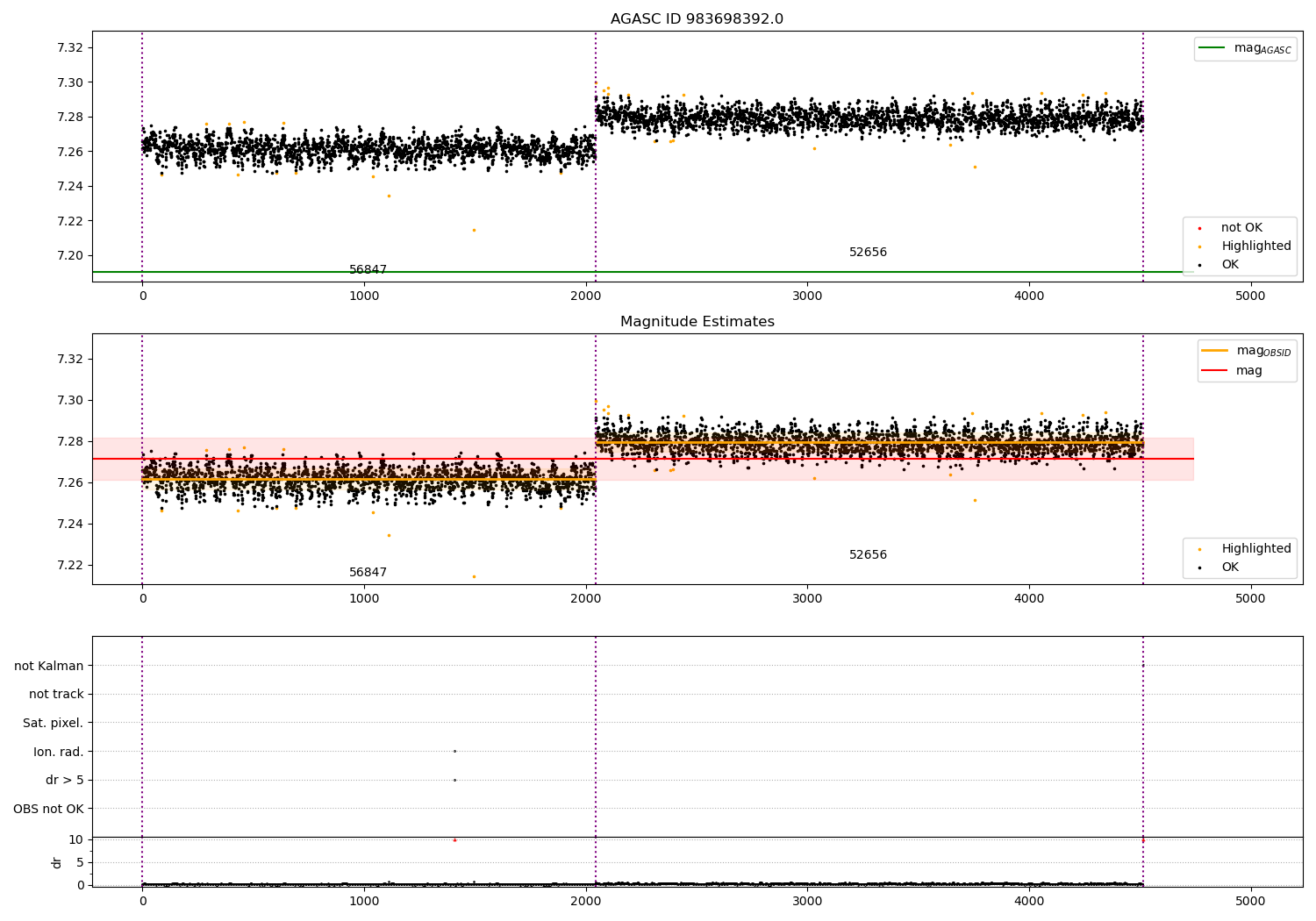Image resolution: width=1316 pixels, height=921 pixels.
Task: Click the '3000' x-tick under the top plot
Action: (x=807, y=296)
